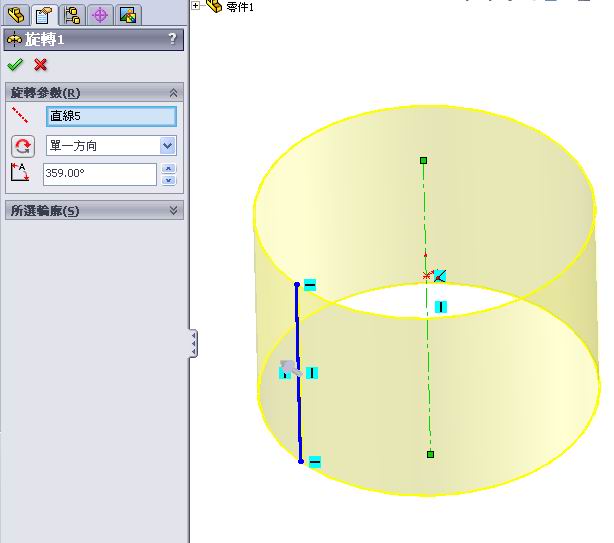Collapse the side panel with splitter handle

coord(193,343)
